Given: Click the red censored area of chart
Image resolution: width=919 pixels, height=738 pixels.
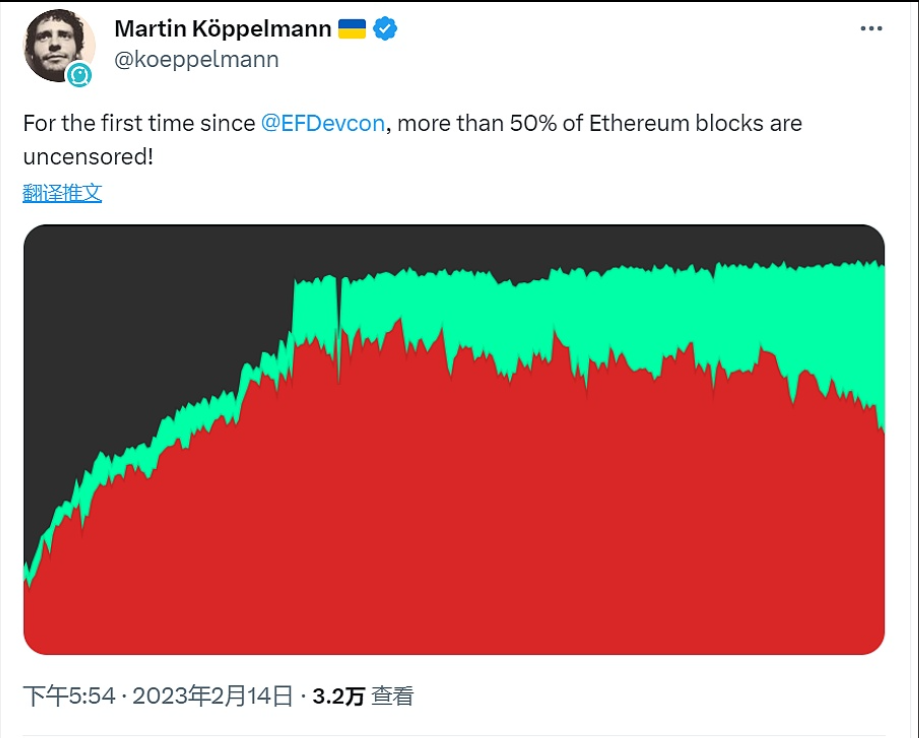Looking at the screenshot, I should coord(450,520).
